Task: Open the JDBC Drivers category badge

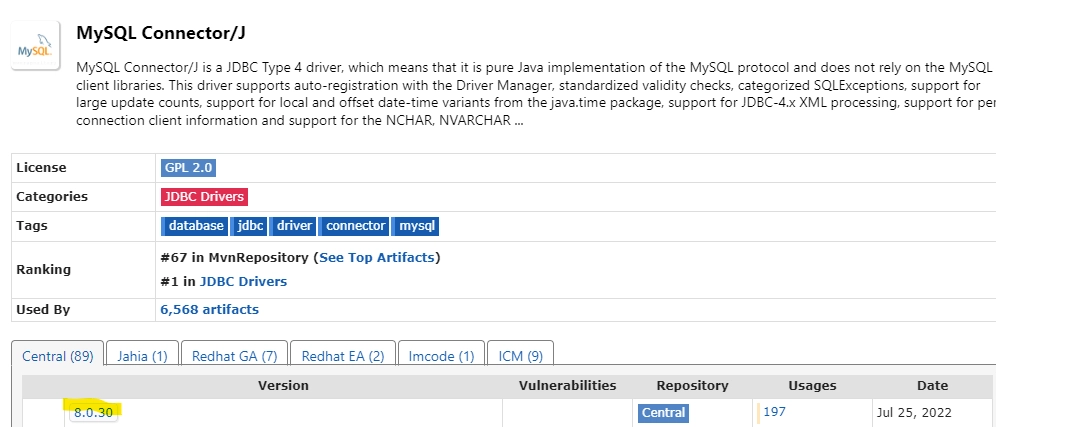Action: pos(204,197)
